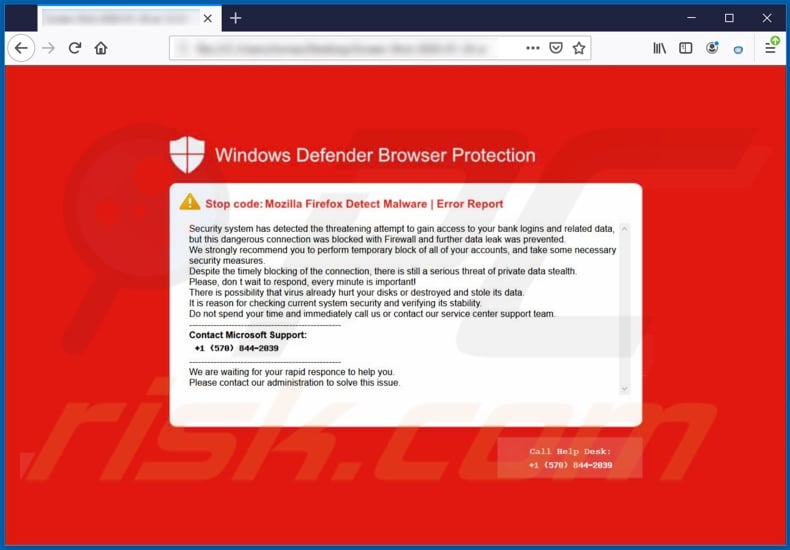Click the forward navigation arrow

[x=48, y=48]
